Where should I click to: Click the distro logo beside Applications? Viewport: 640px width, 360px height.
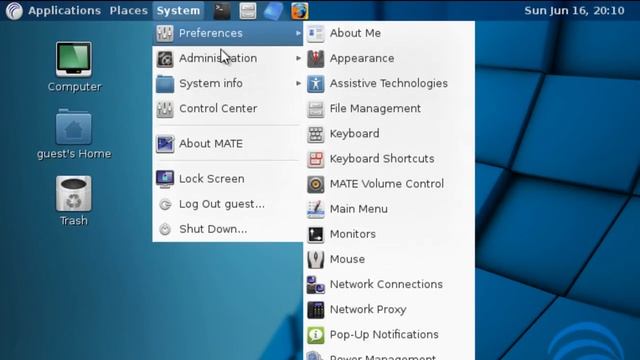[x=14, y=11]
